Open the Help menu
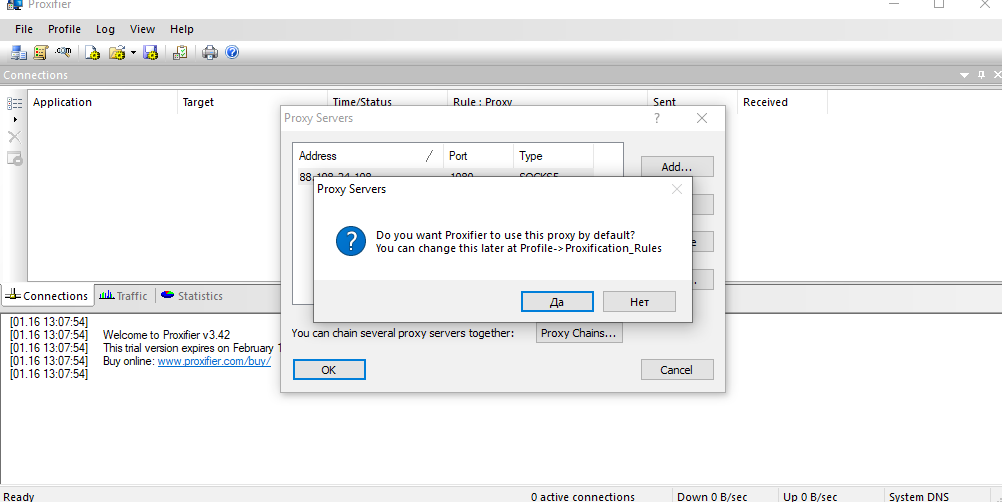This screenshot has width=1002, height=502. 181,29
